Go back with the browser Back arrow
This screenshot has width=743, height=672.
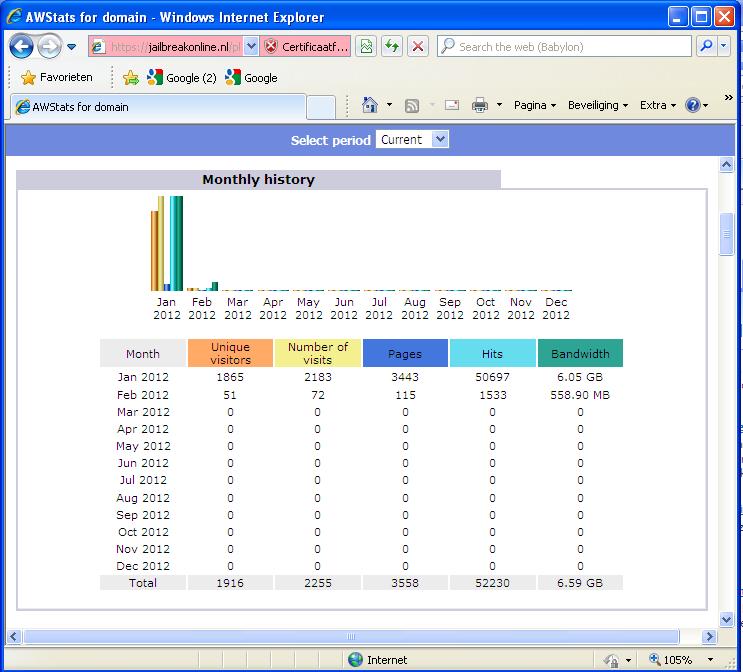point(21,46)
